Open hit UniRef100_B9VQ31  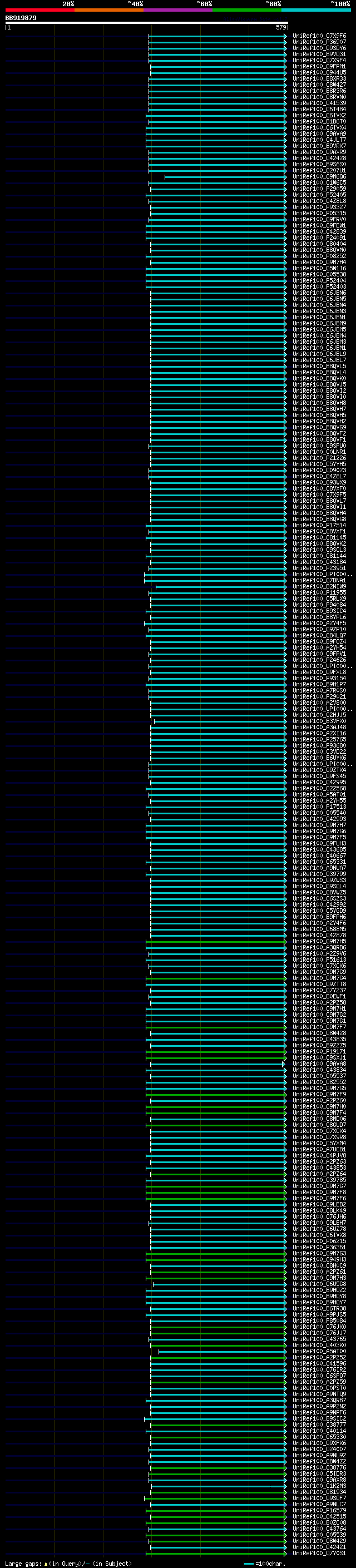319,54
